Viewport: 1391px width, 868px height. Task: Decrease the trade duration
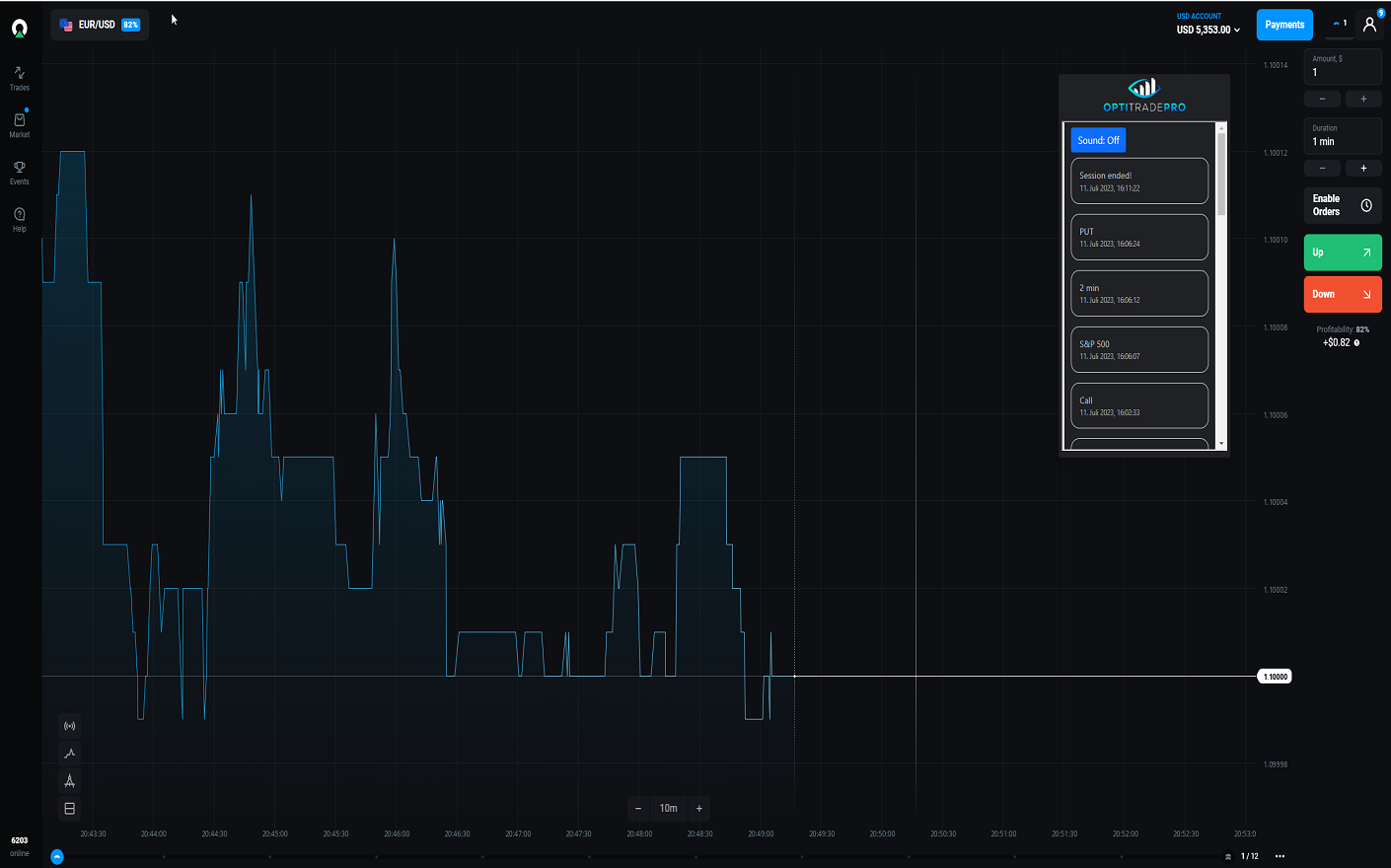click(x=1322, y=168)
